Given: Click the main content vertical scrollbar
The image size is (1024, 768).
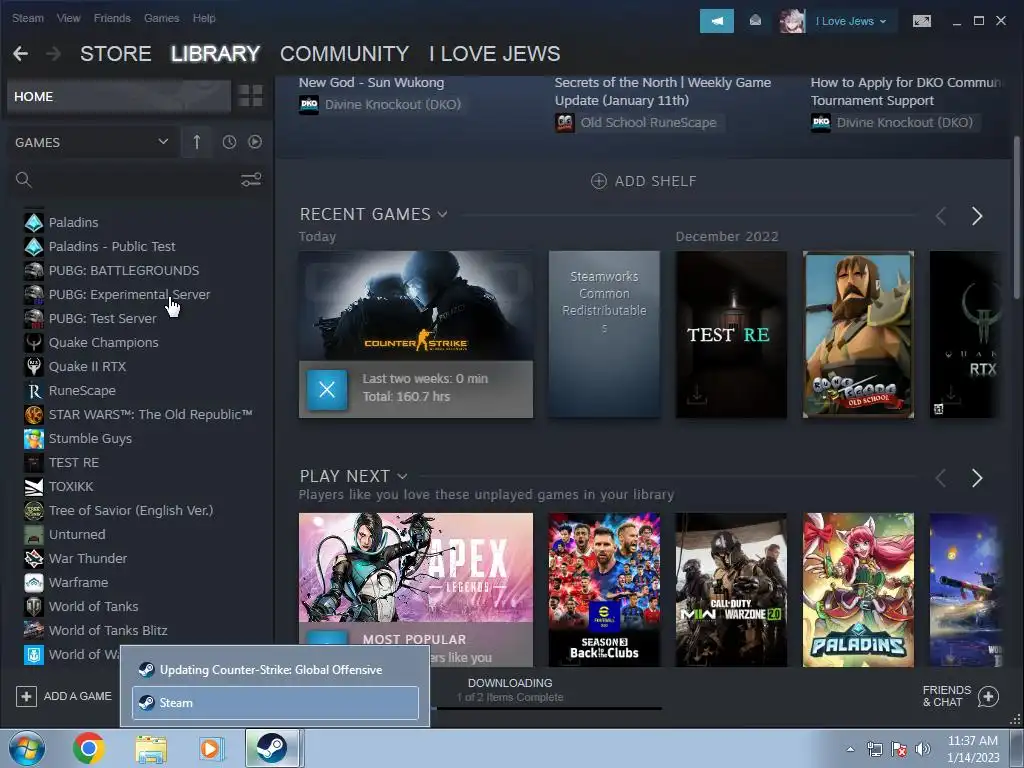Looking at the screenshot, I should tap(1016, 217).
